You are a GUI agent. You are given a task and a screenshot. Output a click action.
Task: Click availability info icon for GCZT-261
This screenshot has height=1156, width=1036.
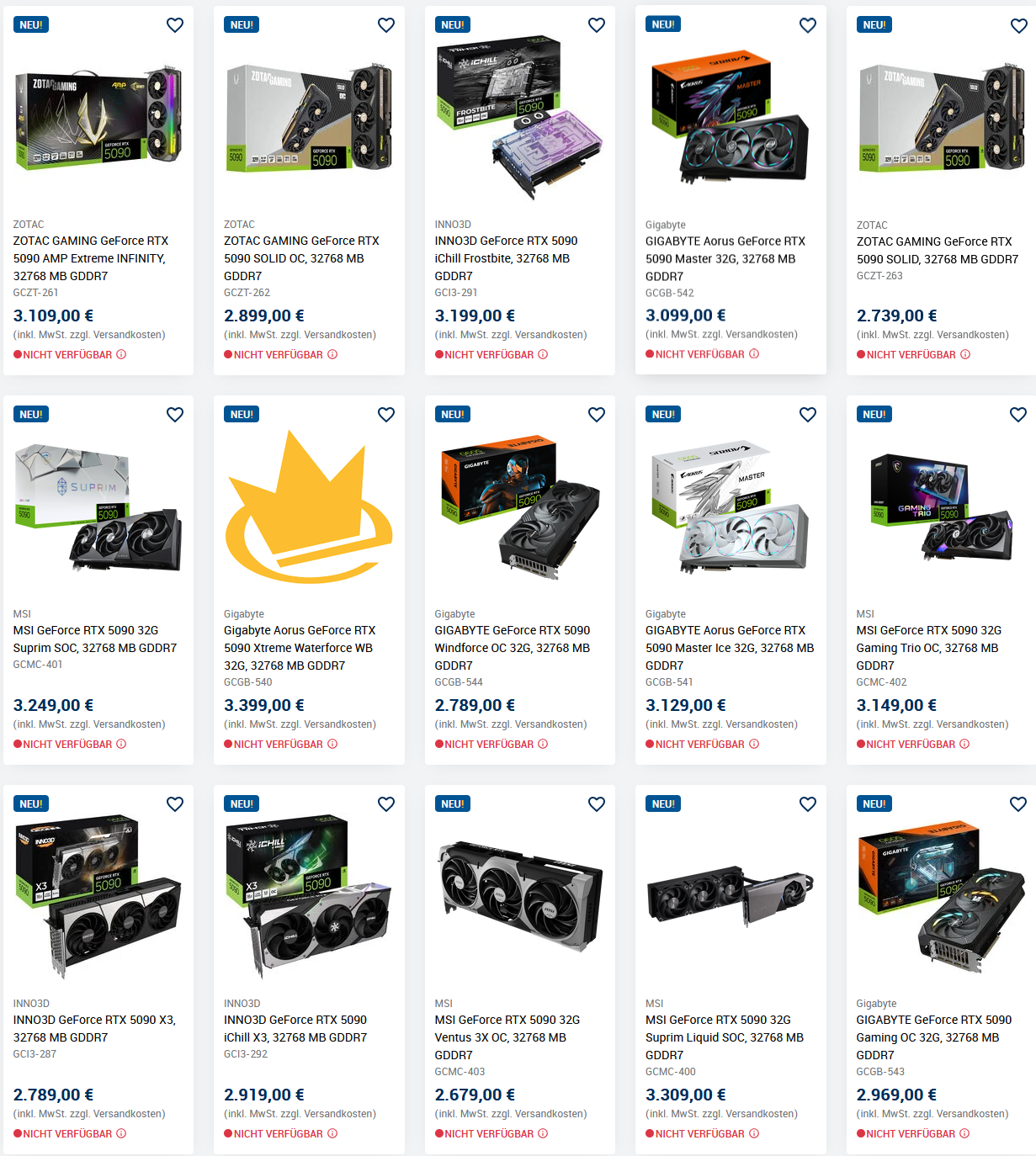click(121, 354)
